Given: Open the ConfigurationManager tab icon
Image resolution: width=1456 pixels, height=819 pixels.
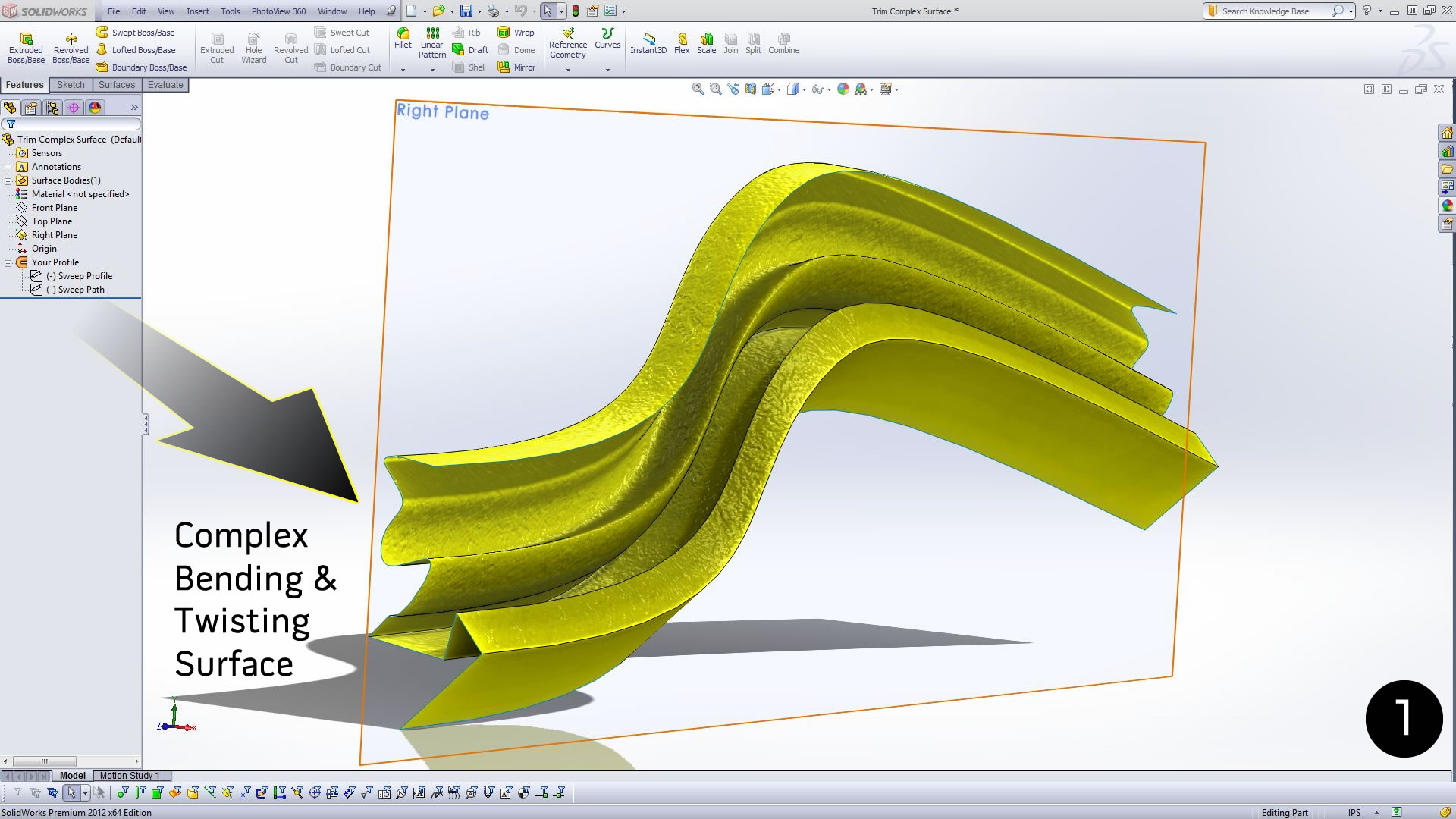Looking at the screenshot, I should pos(52,108).
